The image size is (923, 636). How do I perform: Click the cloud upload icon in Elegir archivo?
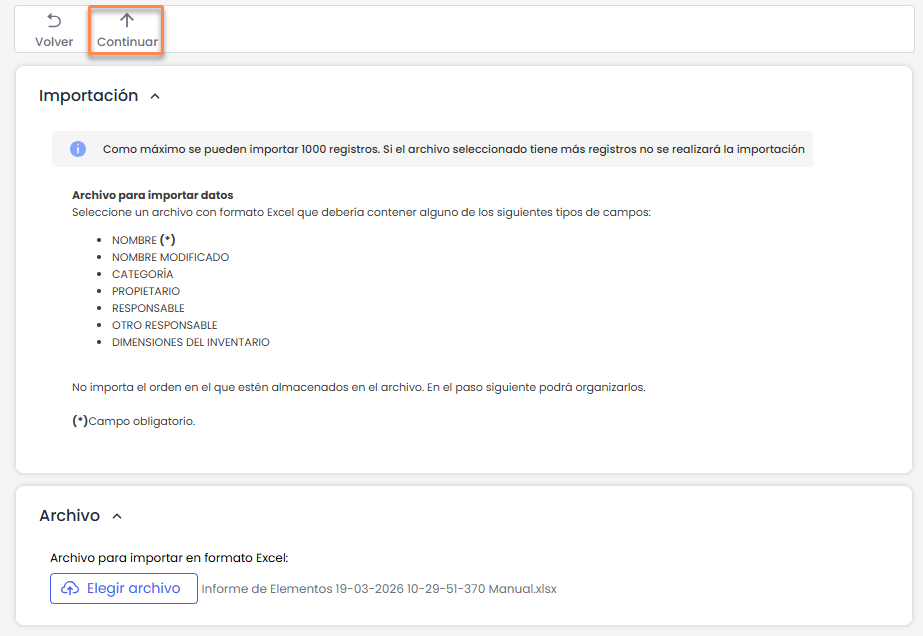[x=70, y=589]
